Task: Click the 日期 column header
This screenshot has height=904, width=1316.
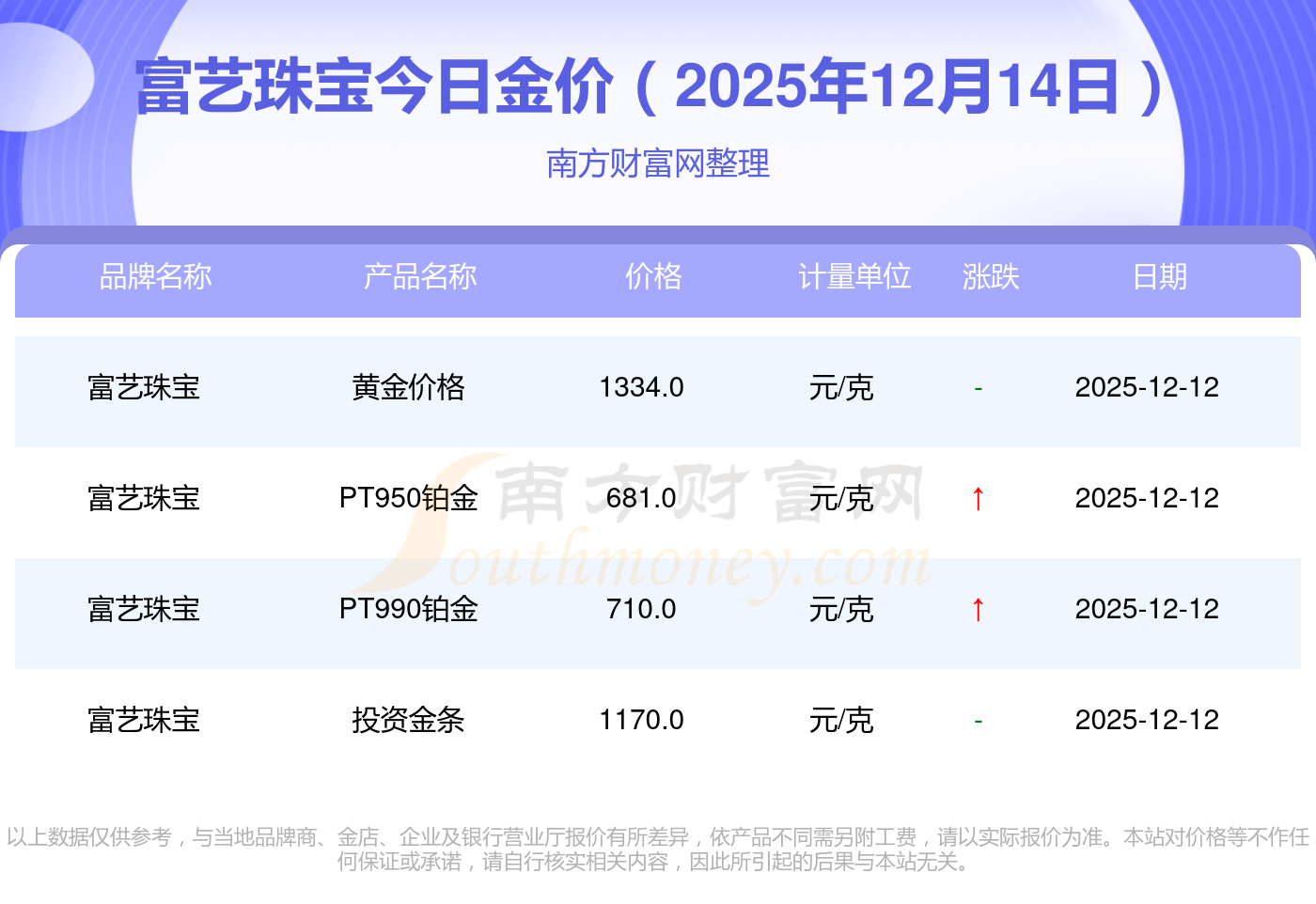Action: (x=1160, y=276)
